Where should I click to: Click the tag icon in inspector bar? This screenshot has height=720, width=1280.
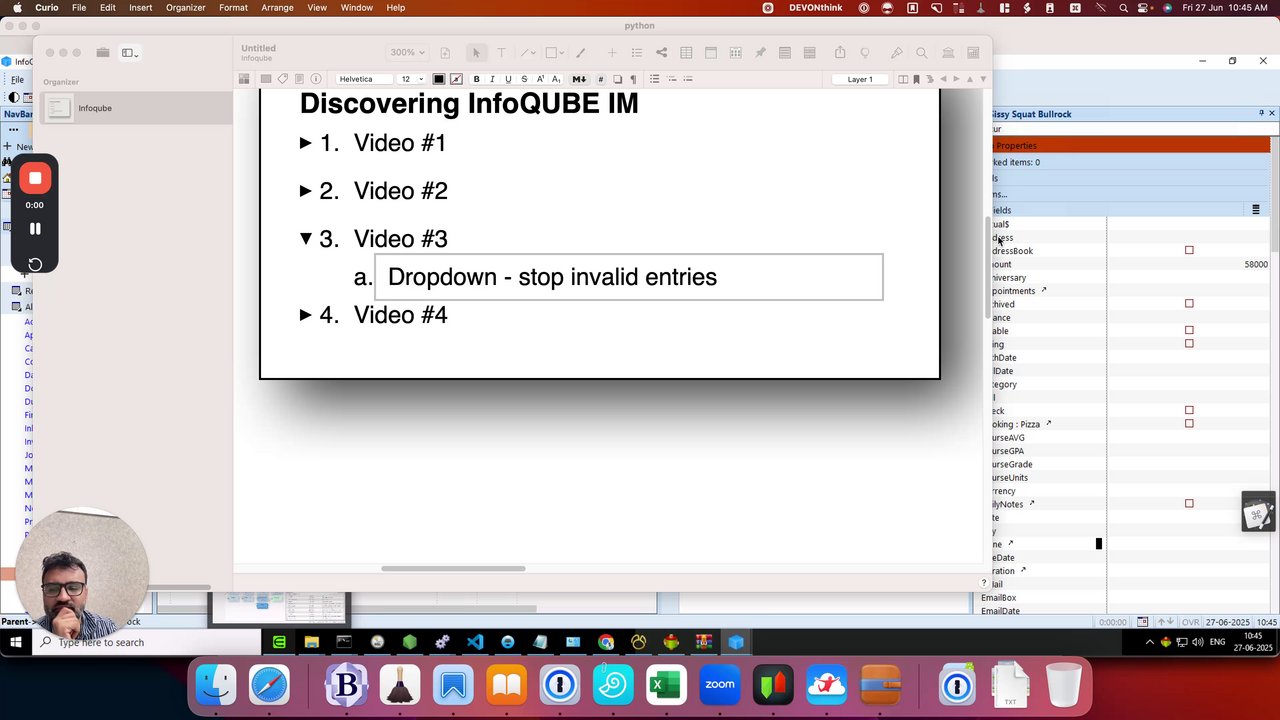point(283,79)
